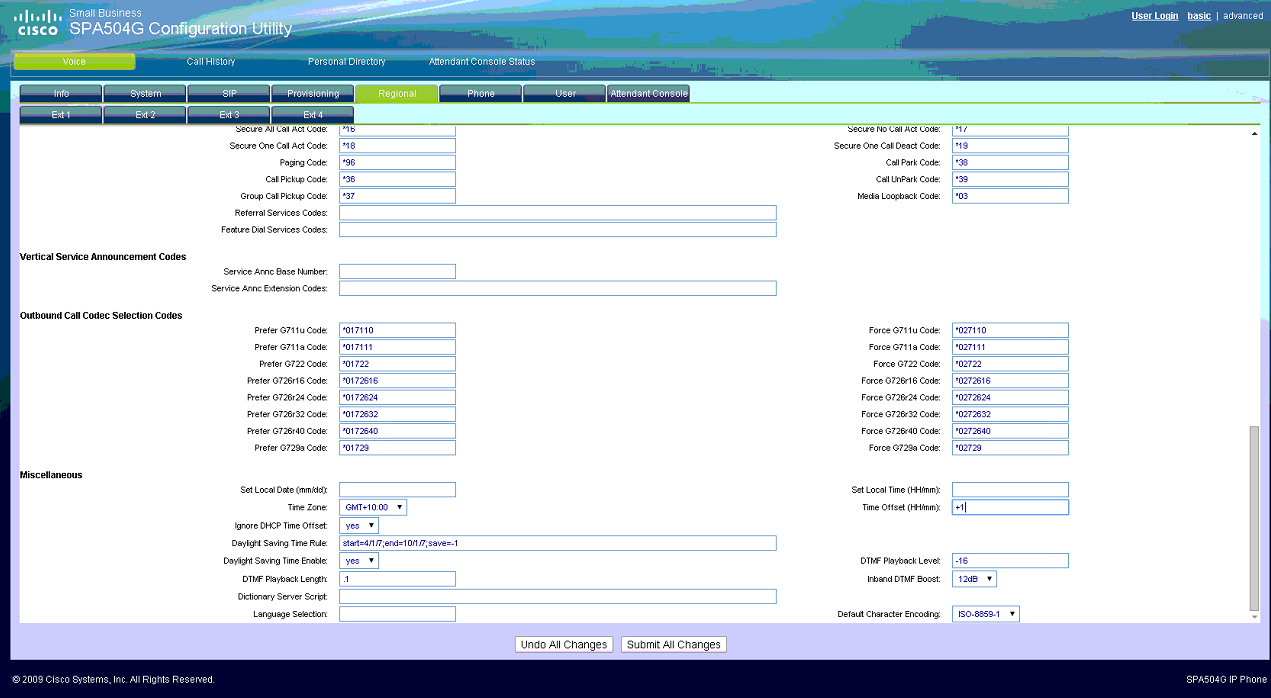Open the Inband DTMF Boost dropdown
This screenshot has height=698, width=1271.
[x=974, y=579]
